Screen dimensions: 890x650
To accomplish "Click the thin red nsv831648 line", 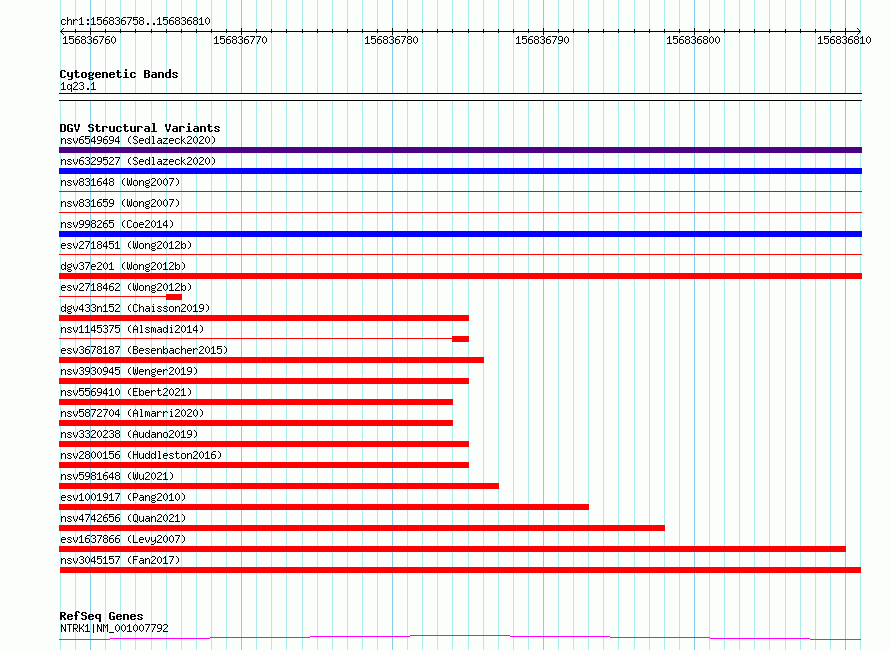I will [460, 192].
